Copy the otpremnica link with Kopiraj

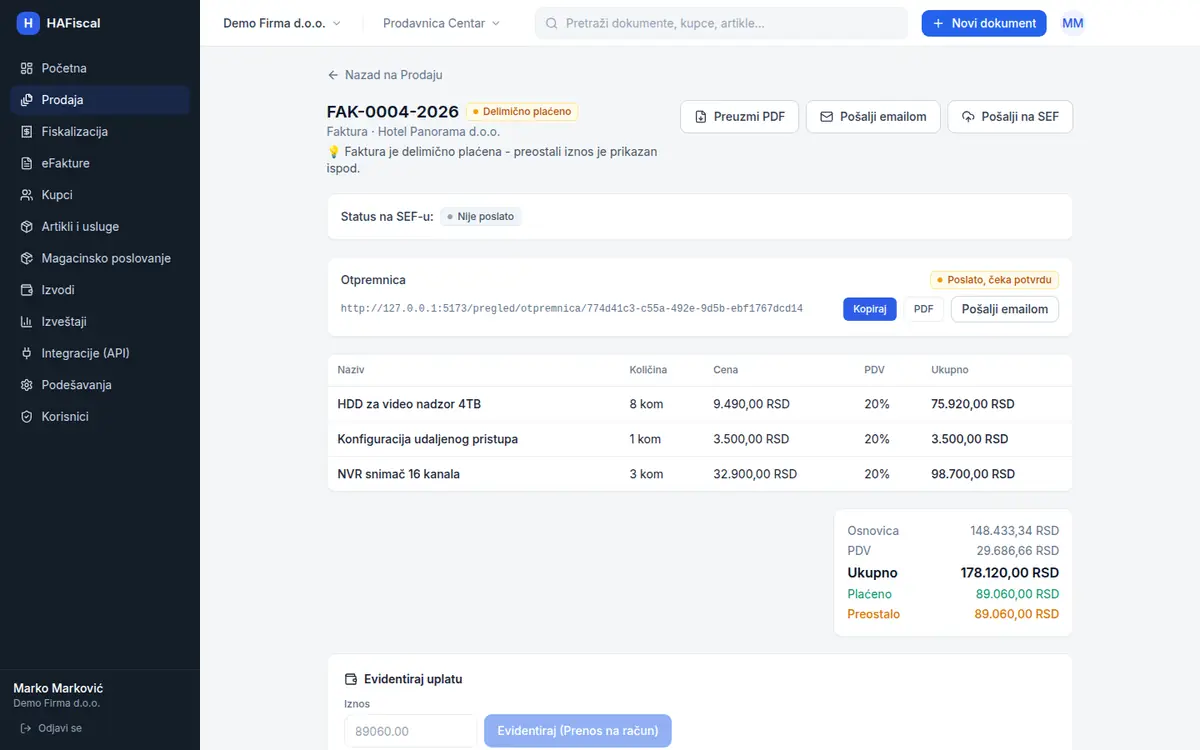pyautogui.click(x=870, y=309)
